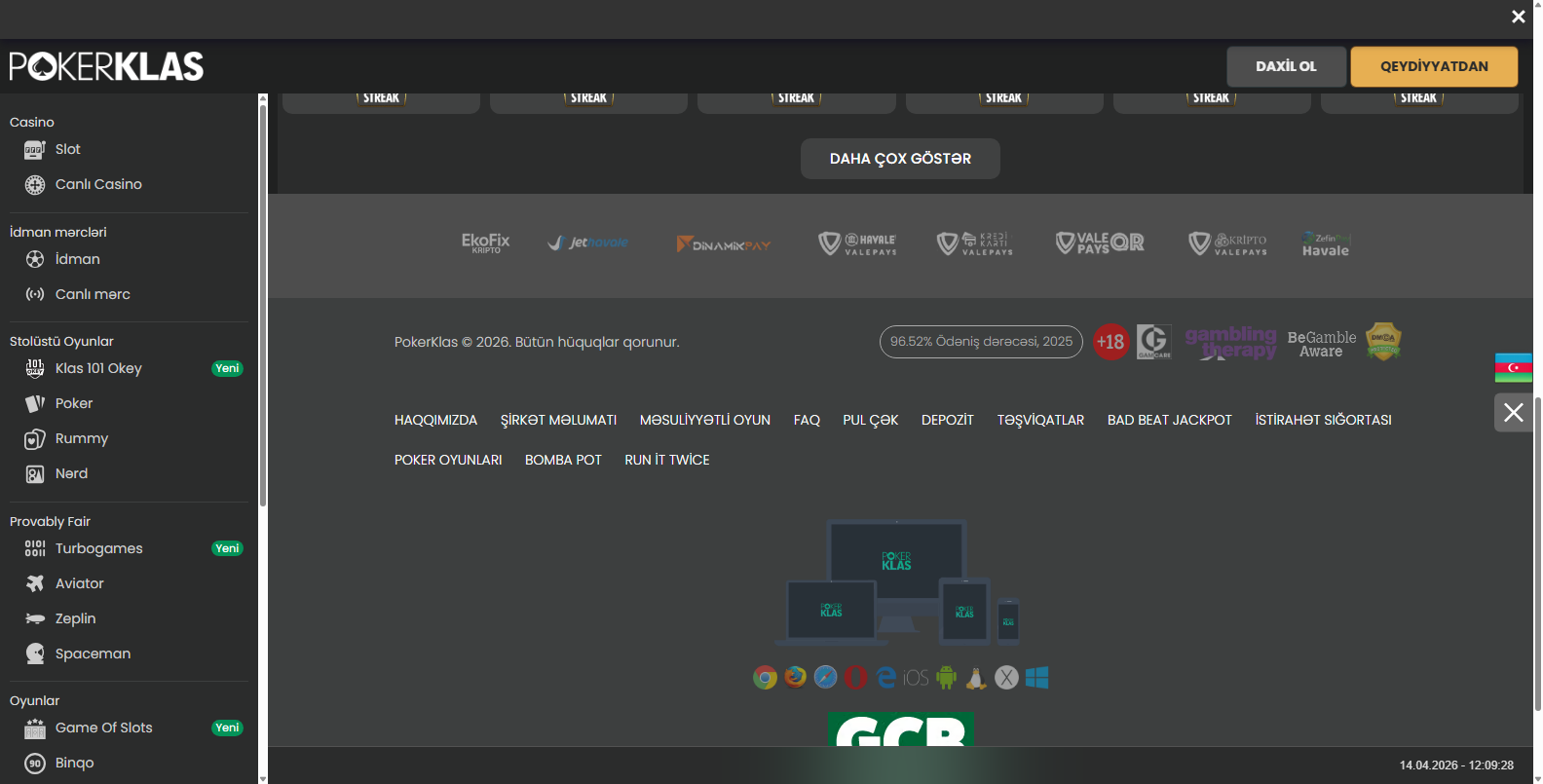Click the Aviator plane icon

tap(35, 583)
